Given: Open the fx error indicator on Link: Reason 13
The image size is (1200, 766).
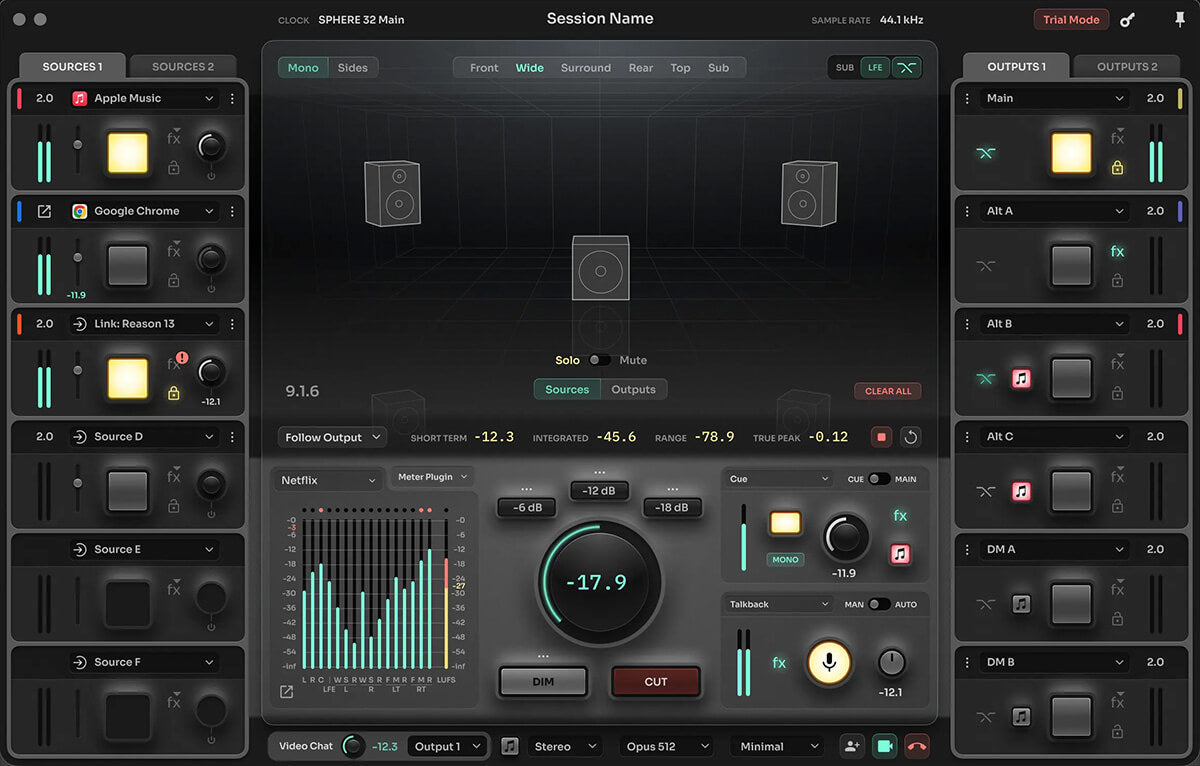Looking at the screenshot, I should (x=184, y=355).
